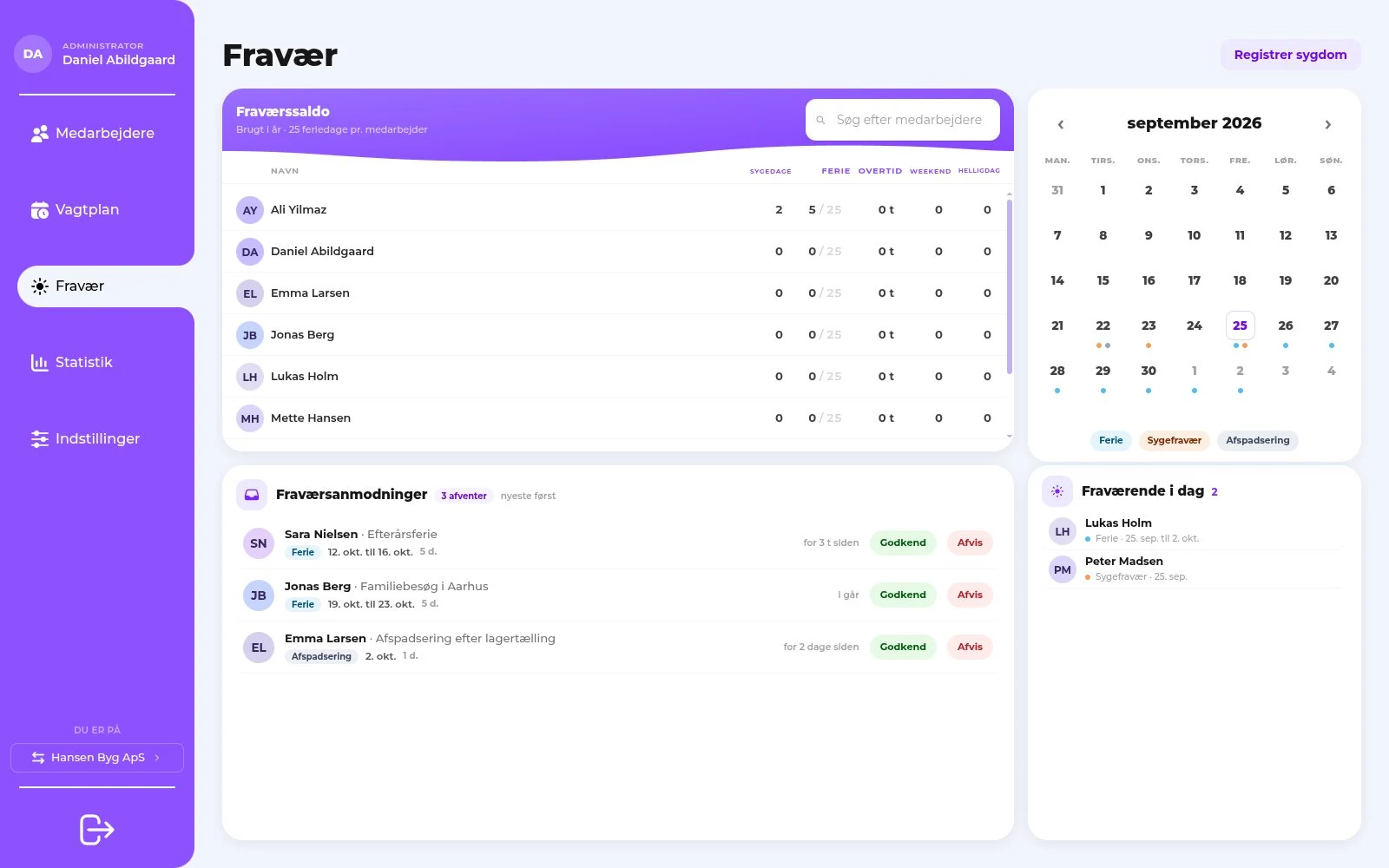Image resolution: width=1389 pixels, height=868 pixels.
Task: Go to next month in calendar
Action: point(1328,125)
